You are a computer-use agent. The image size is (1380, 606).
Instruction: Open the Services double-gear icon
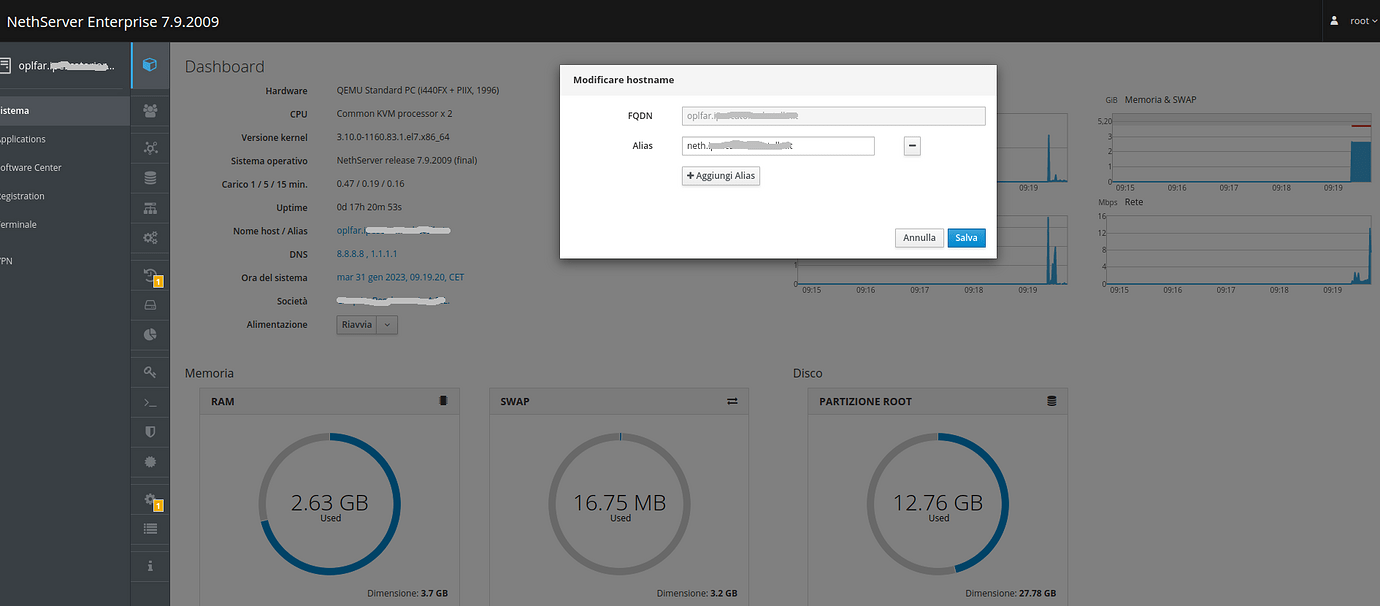pos(150,238)
